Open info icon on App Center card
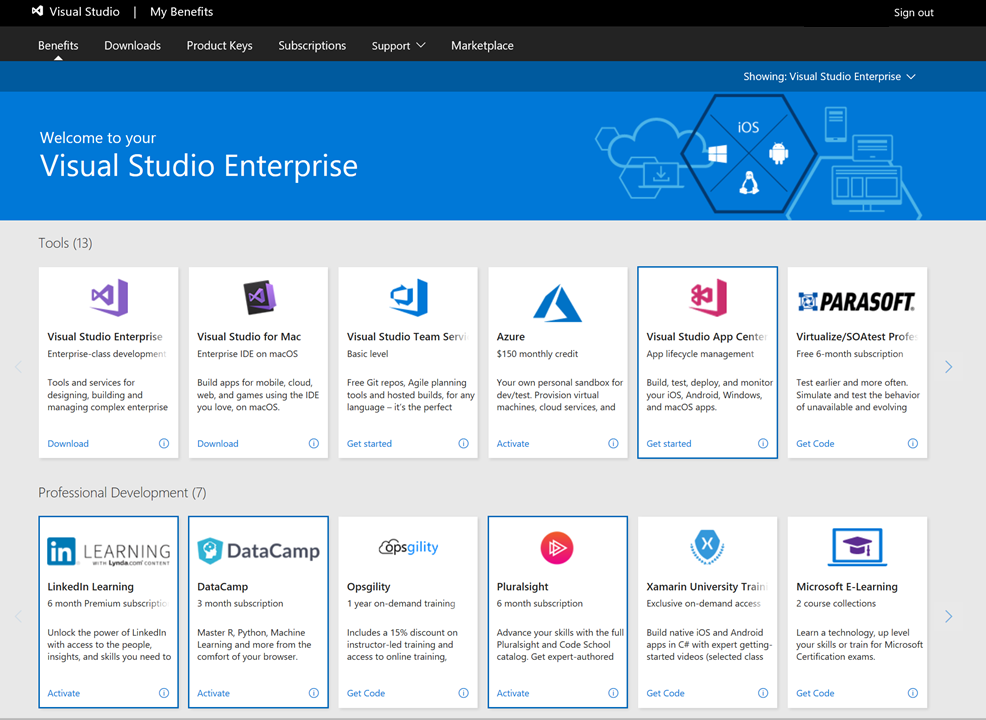The height and width of the screenshot is (720, 986). (x=763, y=443)
